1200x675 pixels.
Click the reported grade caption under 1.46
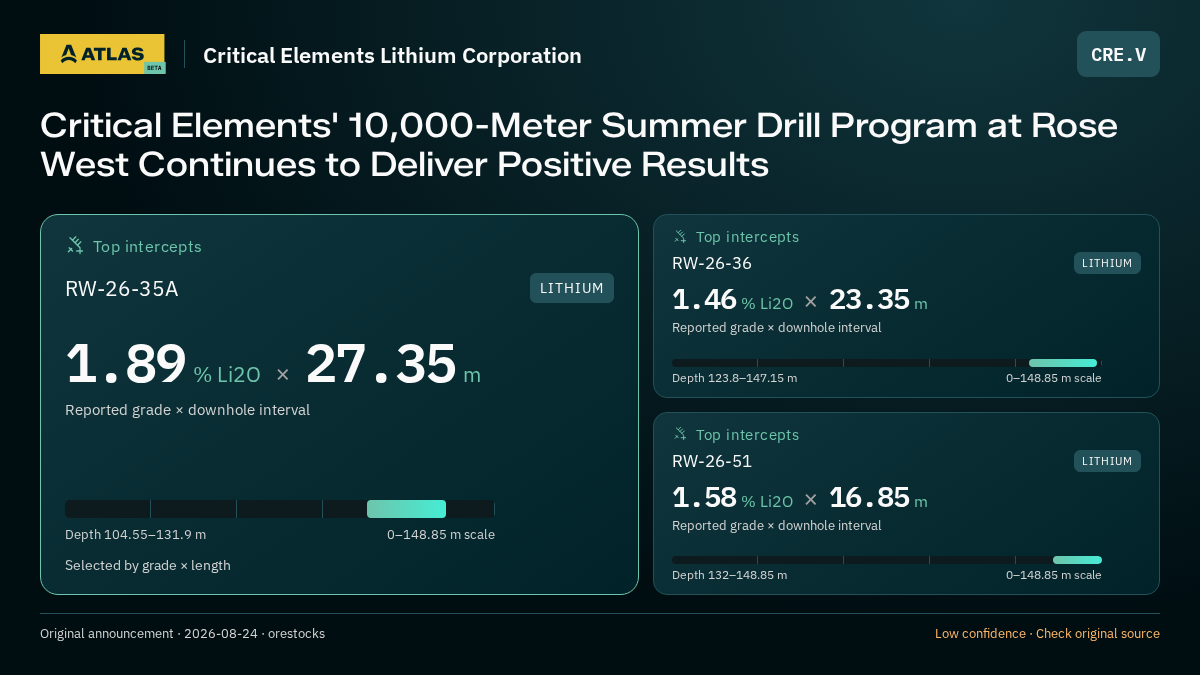tap(776, 328)
